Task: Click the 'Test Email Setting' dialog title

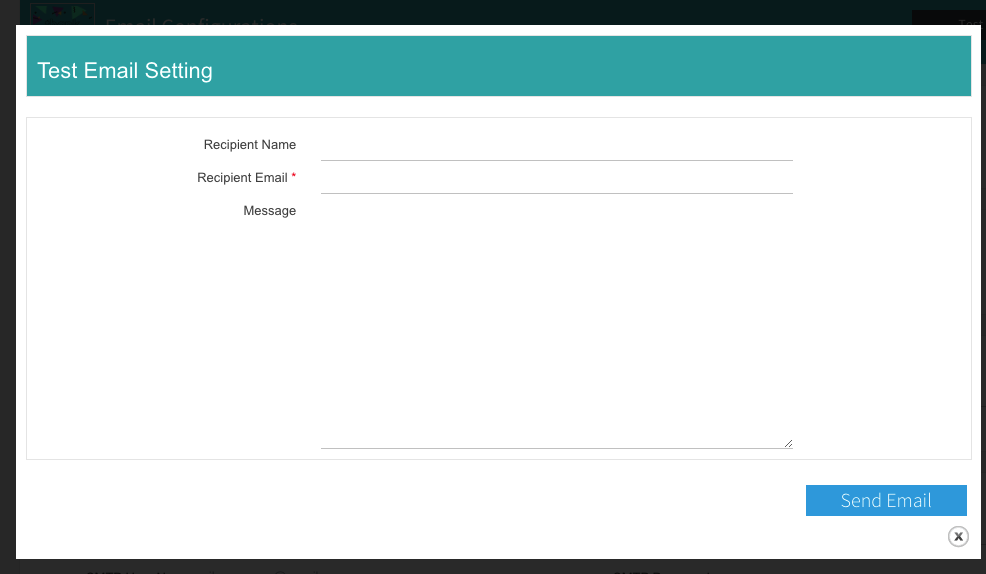Action: click(x=125, y=70)
